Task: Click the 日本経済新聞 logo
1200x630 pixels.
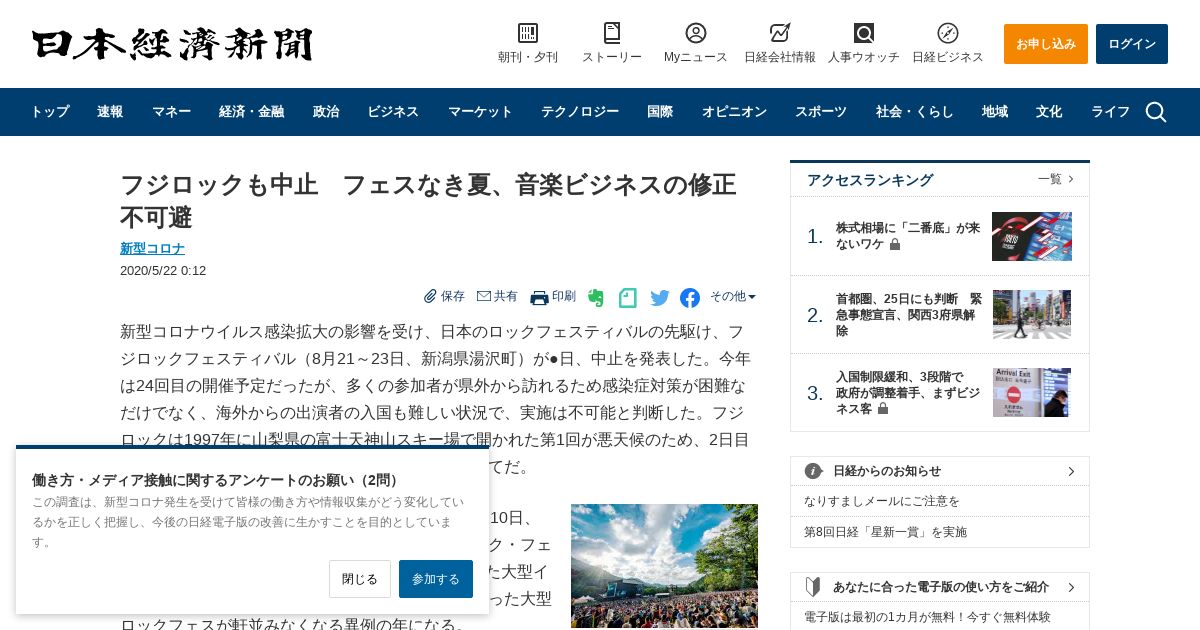Action: (172, 44)
